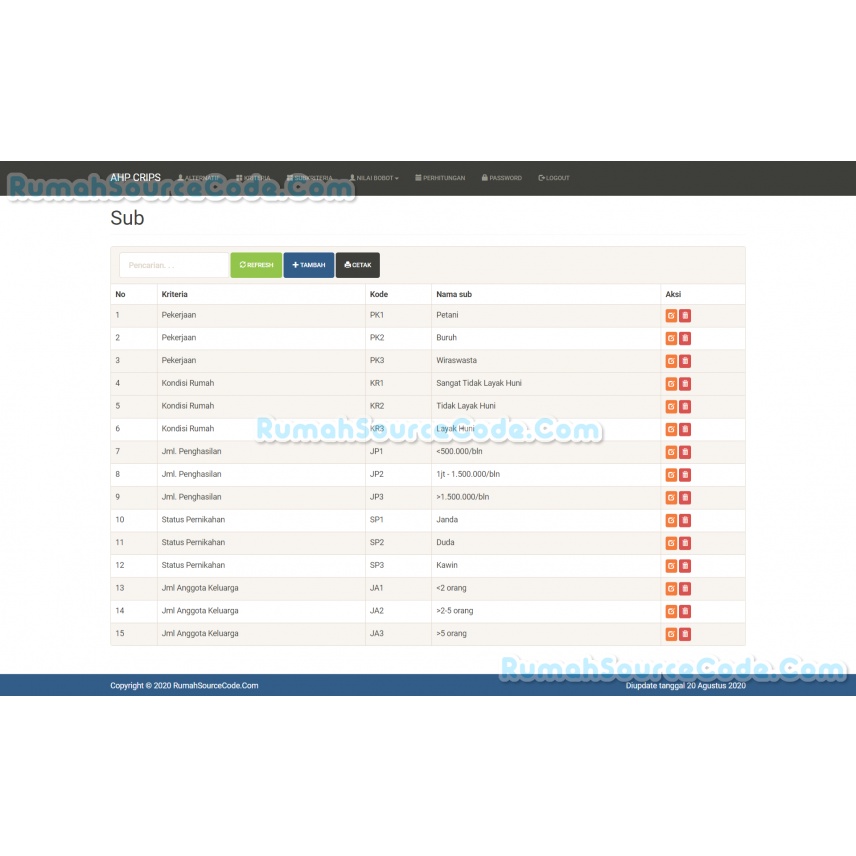
Task: Delete the >1.500.000/bln row
Action: tap(685, 497)
